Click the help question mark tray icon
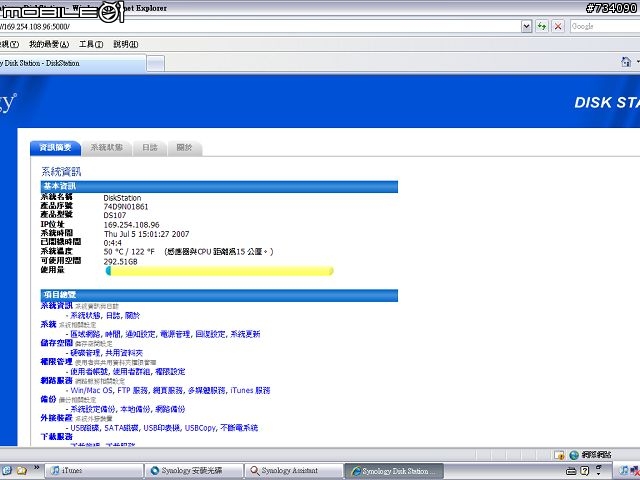Image resolution: width=640 pixels, height=480 pixels. click(x=584, y=471)
